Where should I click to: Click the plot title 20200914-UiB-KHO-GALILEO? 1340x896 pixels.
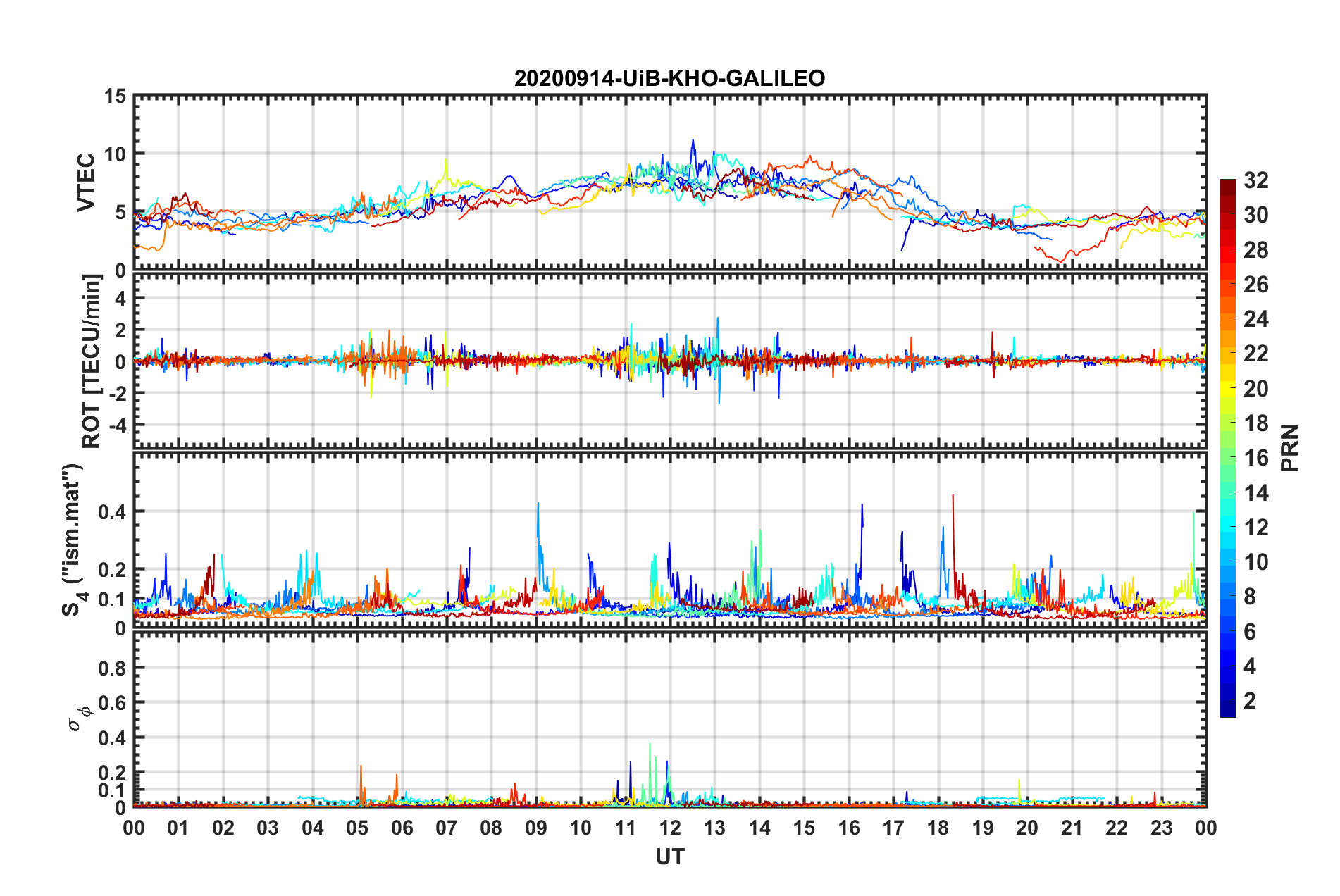coord(669,78)
